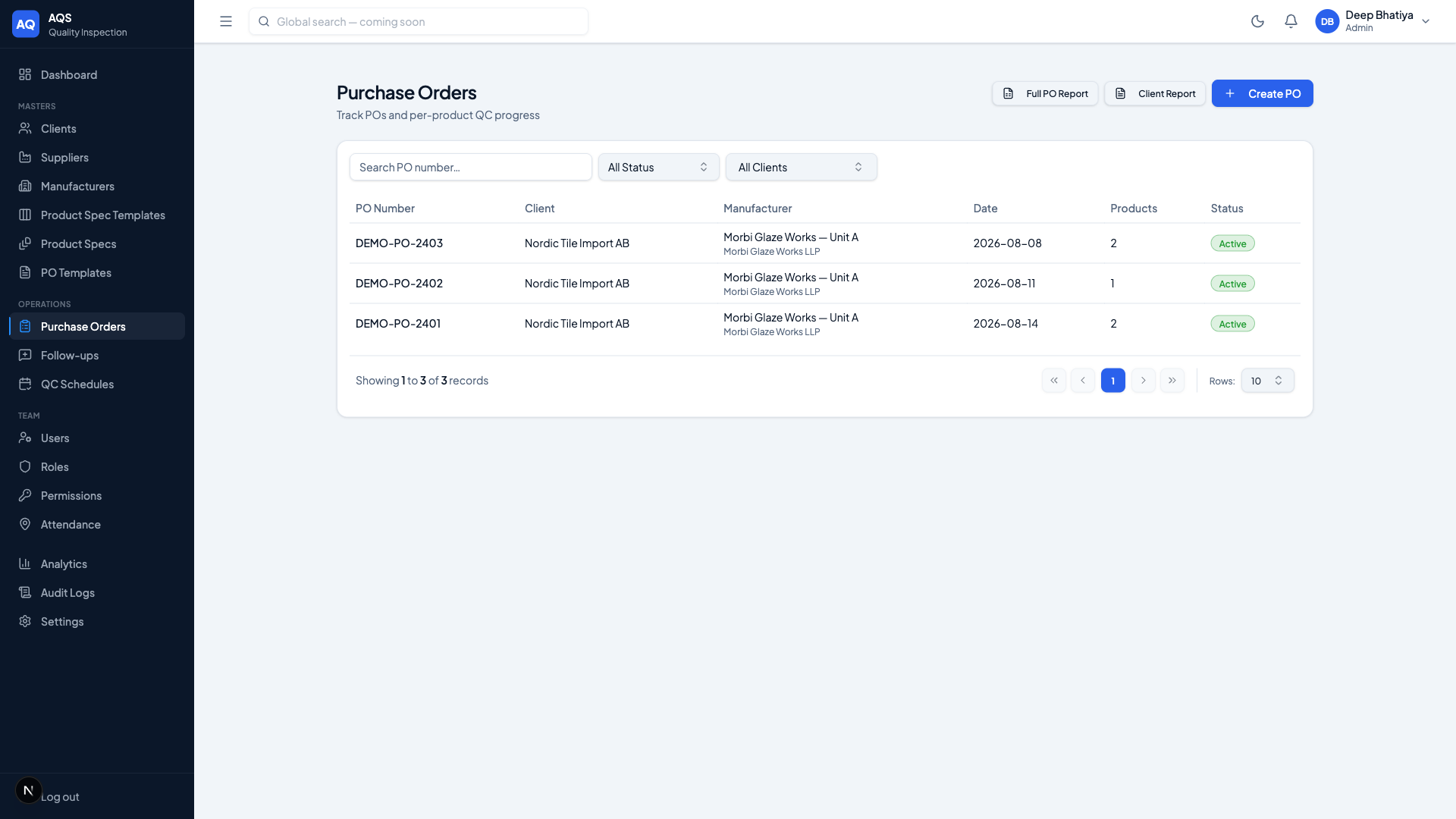Screen dimensions: 1456x819
Task: Click the DB user avatar
Action: (1327, 21)
